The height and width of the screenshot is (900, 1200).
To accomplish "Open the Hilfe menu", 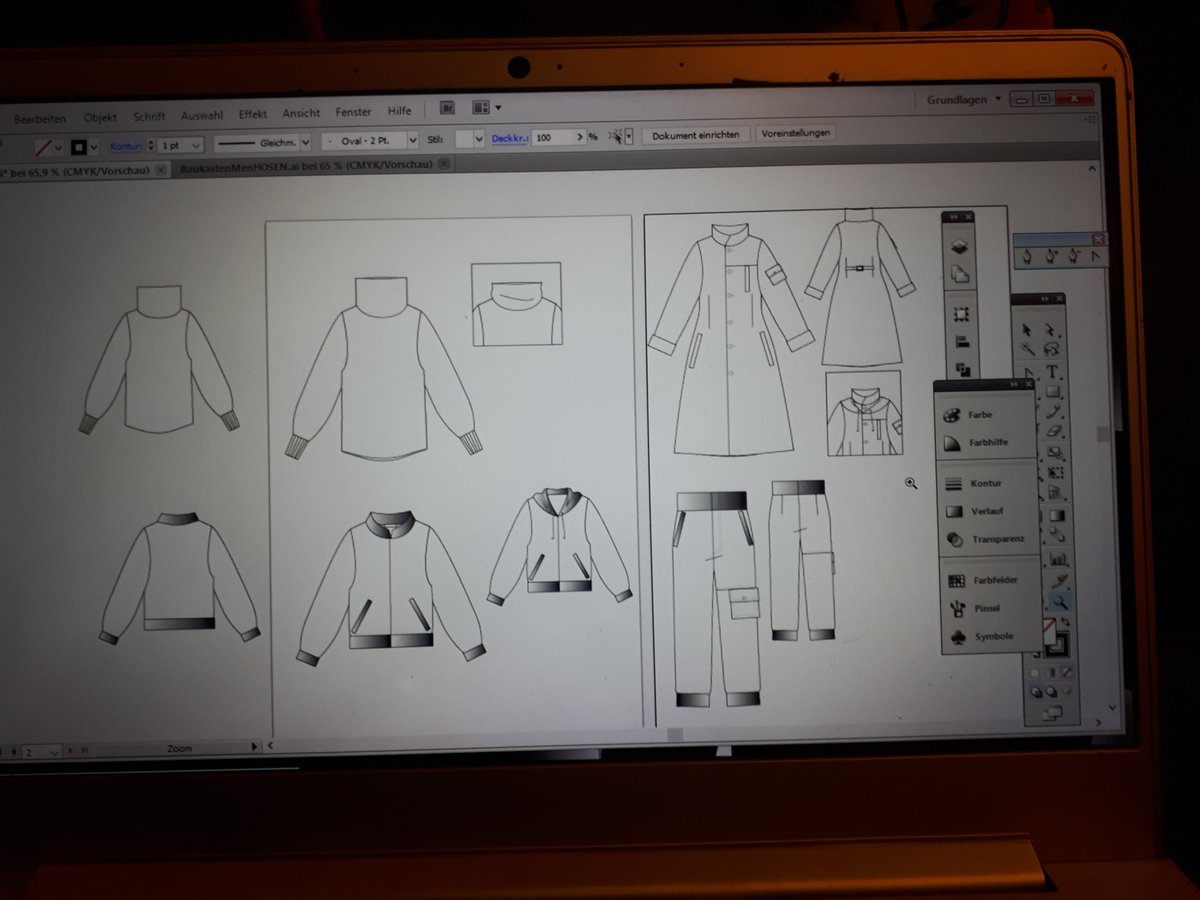I will coord(399,111).
